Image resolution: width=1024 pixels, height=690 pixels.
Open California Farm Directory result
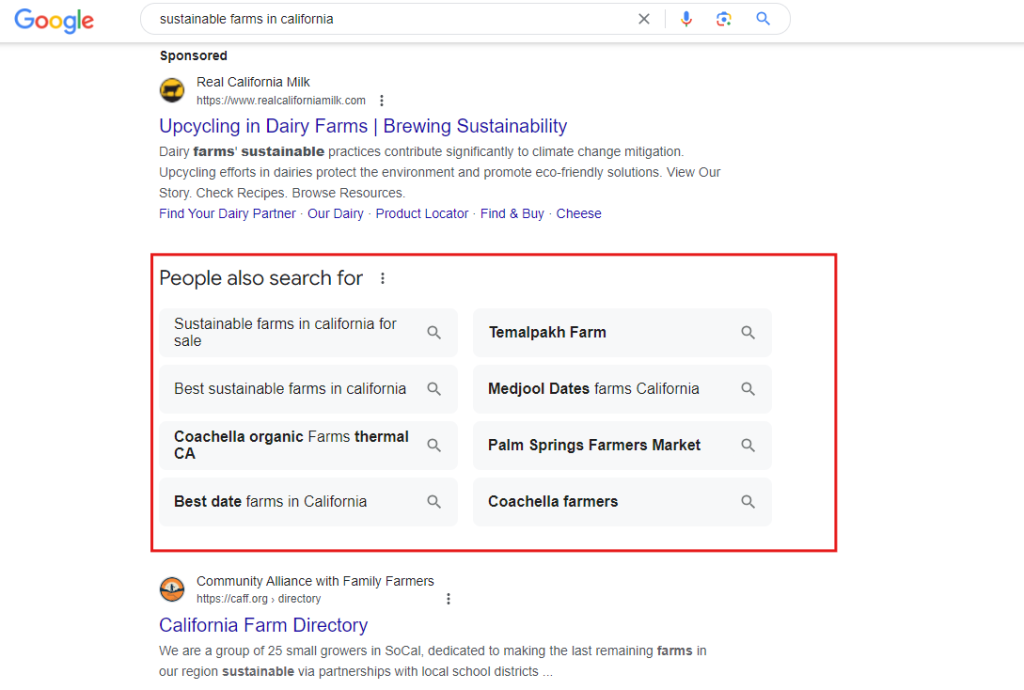(263, 625)
